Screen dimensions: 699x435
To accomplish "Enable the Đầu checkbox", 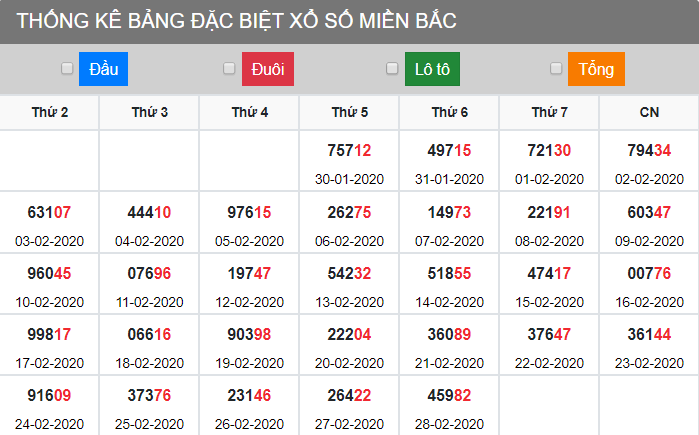I will 67,69.
